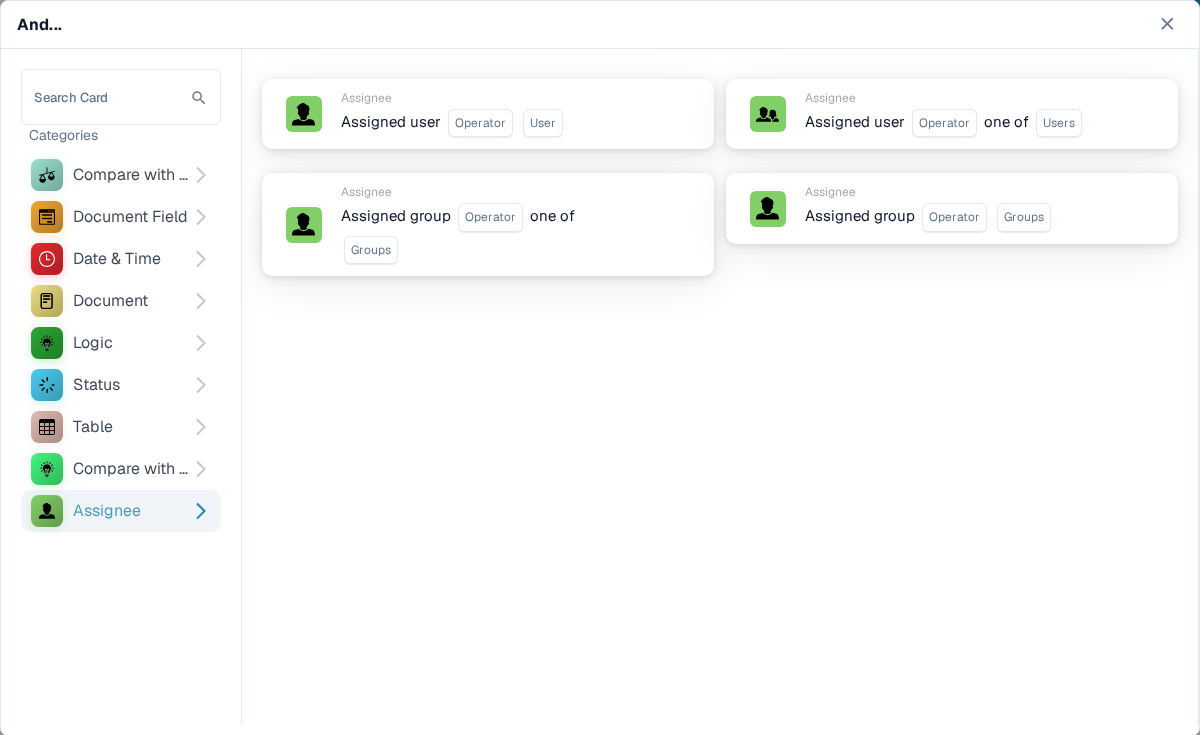Click the balance scale Compare with icon

pos(47,175)
